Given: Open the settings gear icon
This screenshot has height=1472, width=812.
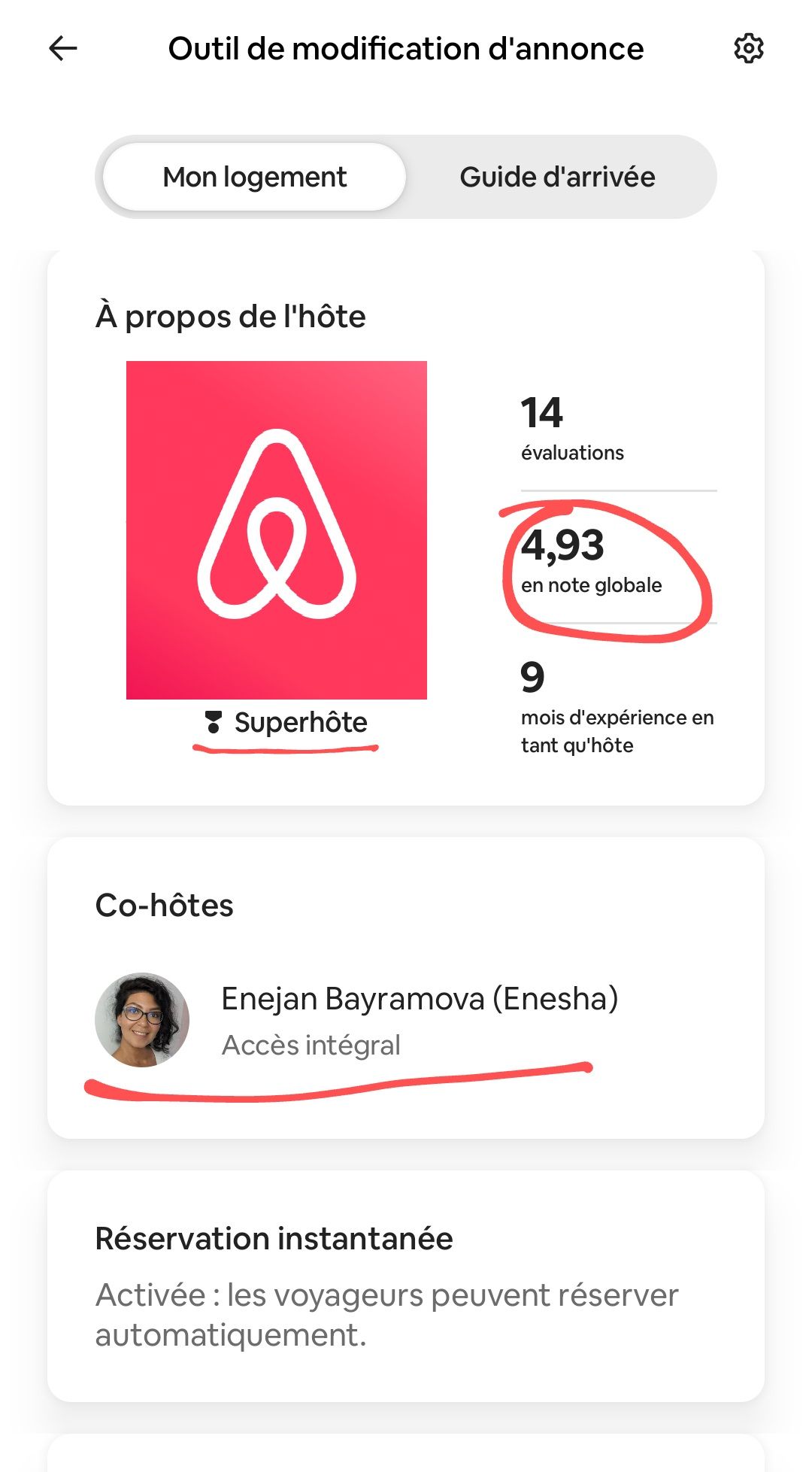Looking at the screenshot, I should (x=748, y=49).
